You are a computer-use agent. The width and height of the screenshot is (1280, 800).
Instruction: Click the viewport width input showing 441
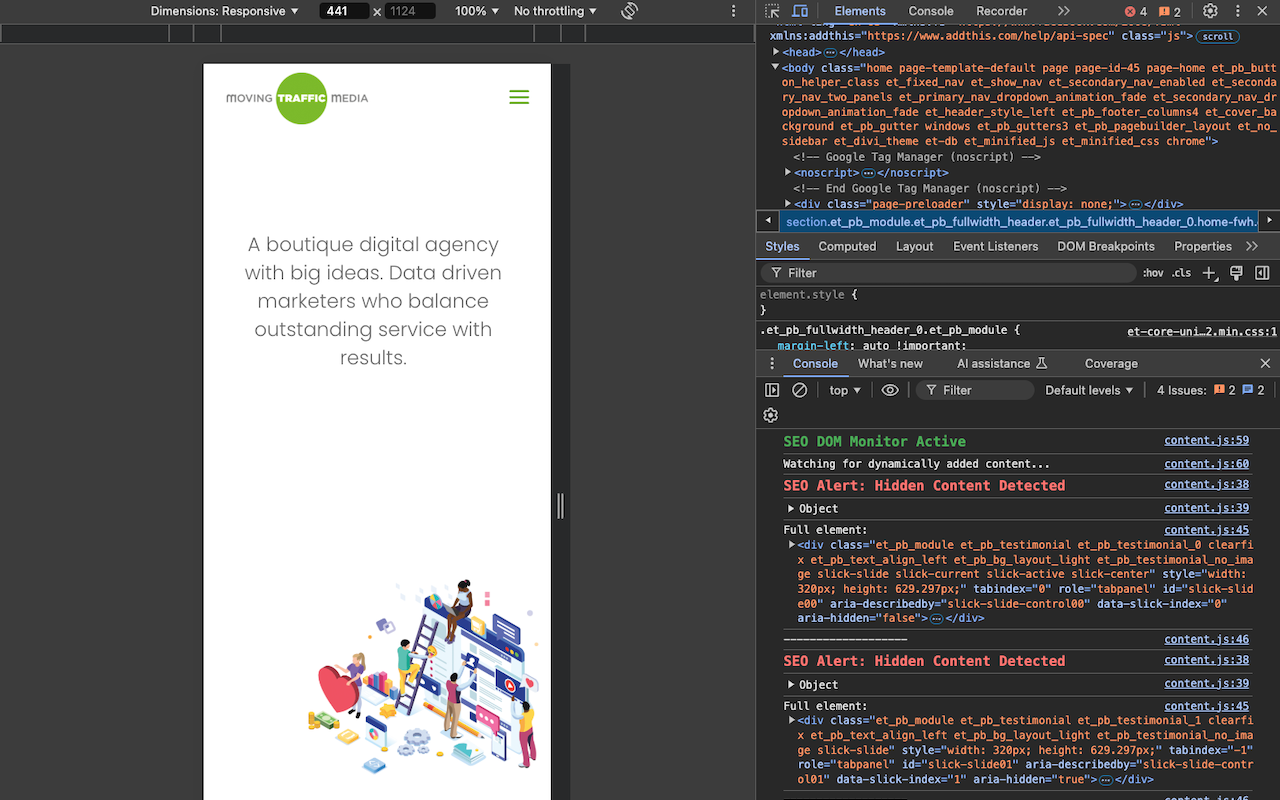point(344,11)
